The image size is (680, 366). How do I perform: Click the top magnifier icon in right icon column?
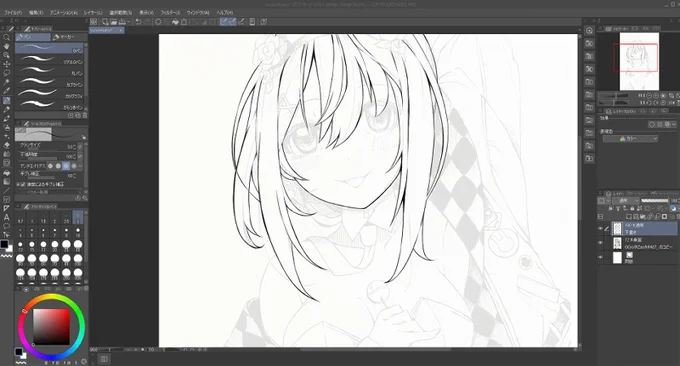[x=589, y=31]
